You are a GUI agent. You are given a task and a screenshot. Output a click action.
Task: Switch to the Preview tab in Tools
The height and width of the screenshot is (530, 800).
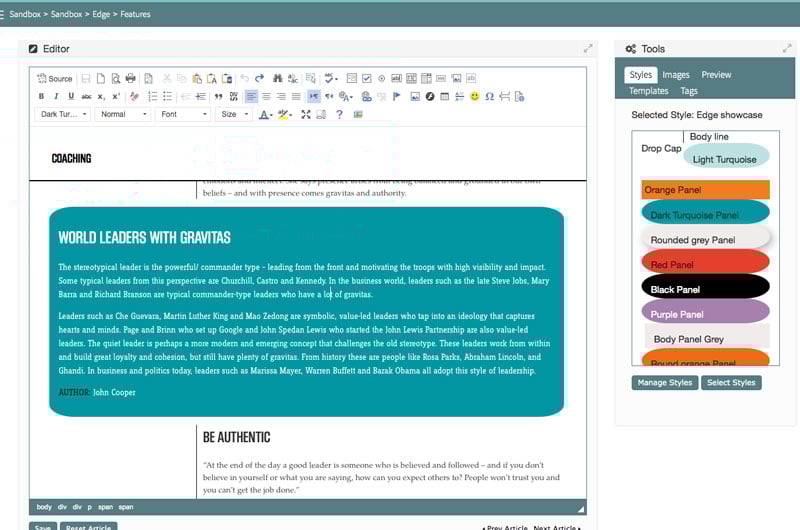pyautogui.click(x=716, y=75)
